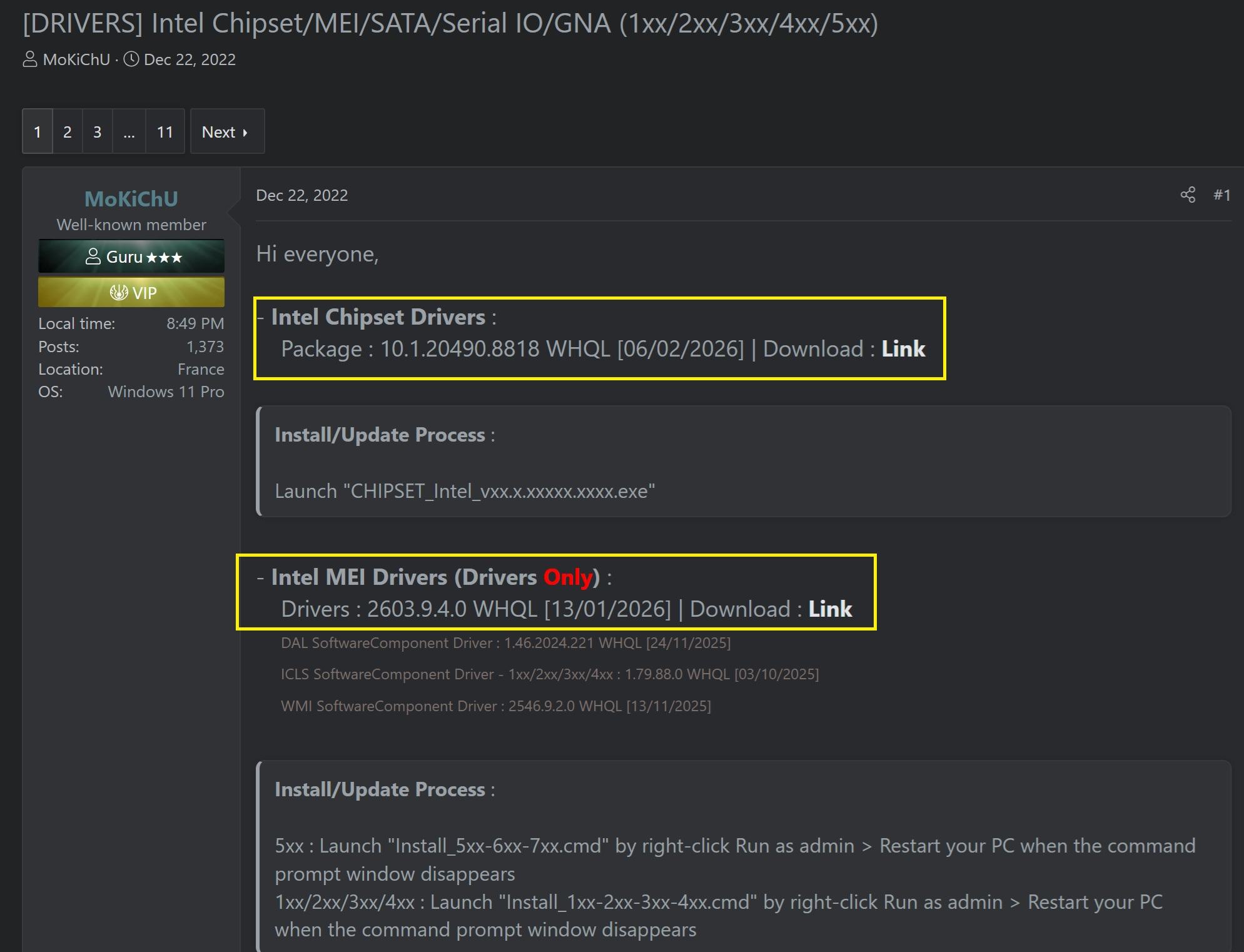This screenshot has height=952, width=1244.
Task: Click the MoKiChU author link under the title
Action: [x=76, y=59]
